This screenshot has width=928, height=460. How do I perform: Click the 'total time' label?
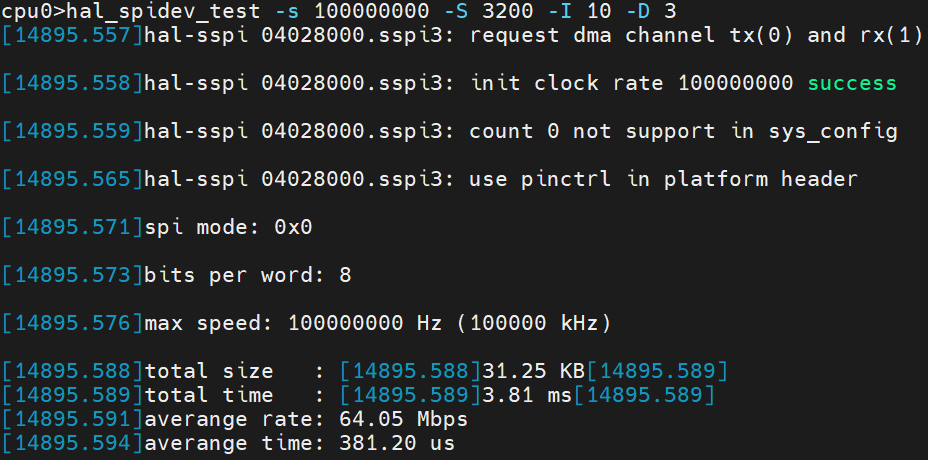(210, 395)
